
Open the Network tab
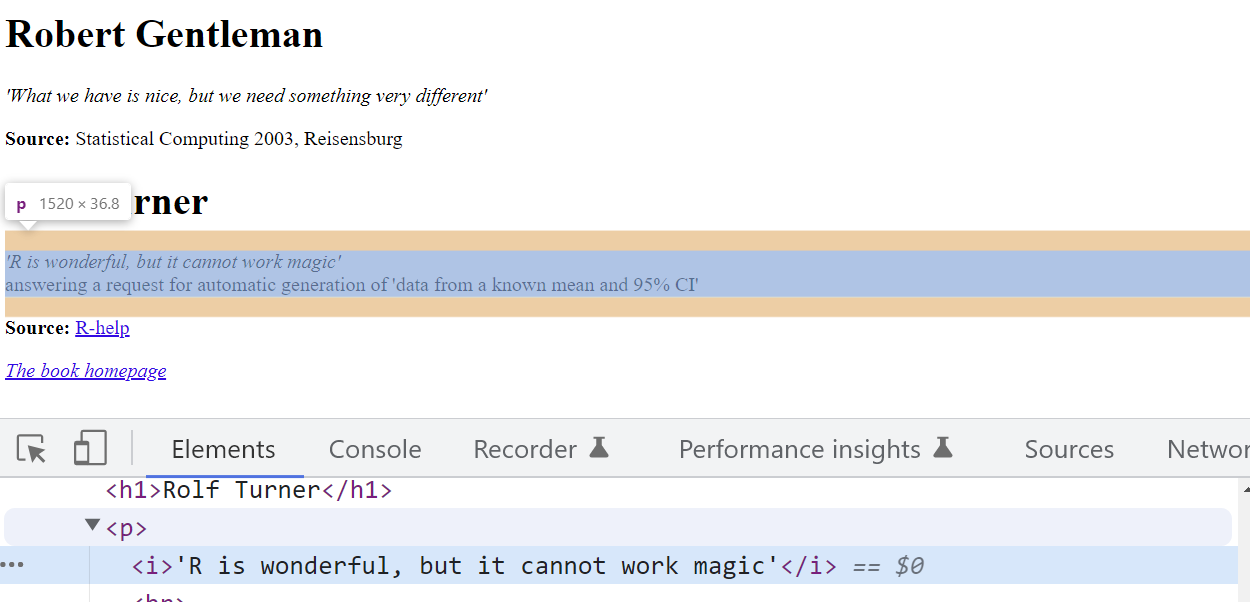click(1207, 450)
